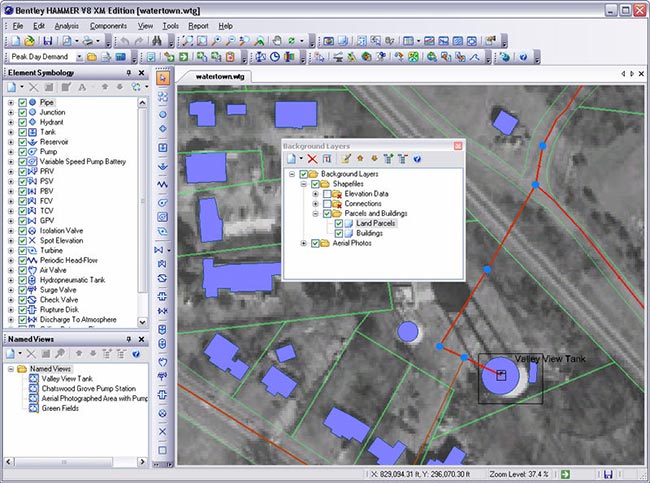The width and height of the screenshot is (650, 483).
Task: Toggle the Hydrant element checkbox
Action: (x=22, y=122)
